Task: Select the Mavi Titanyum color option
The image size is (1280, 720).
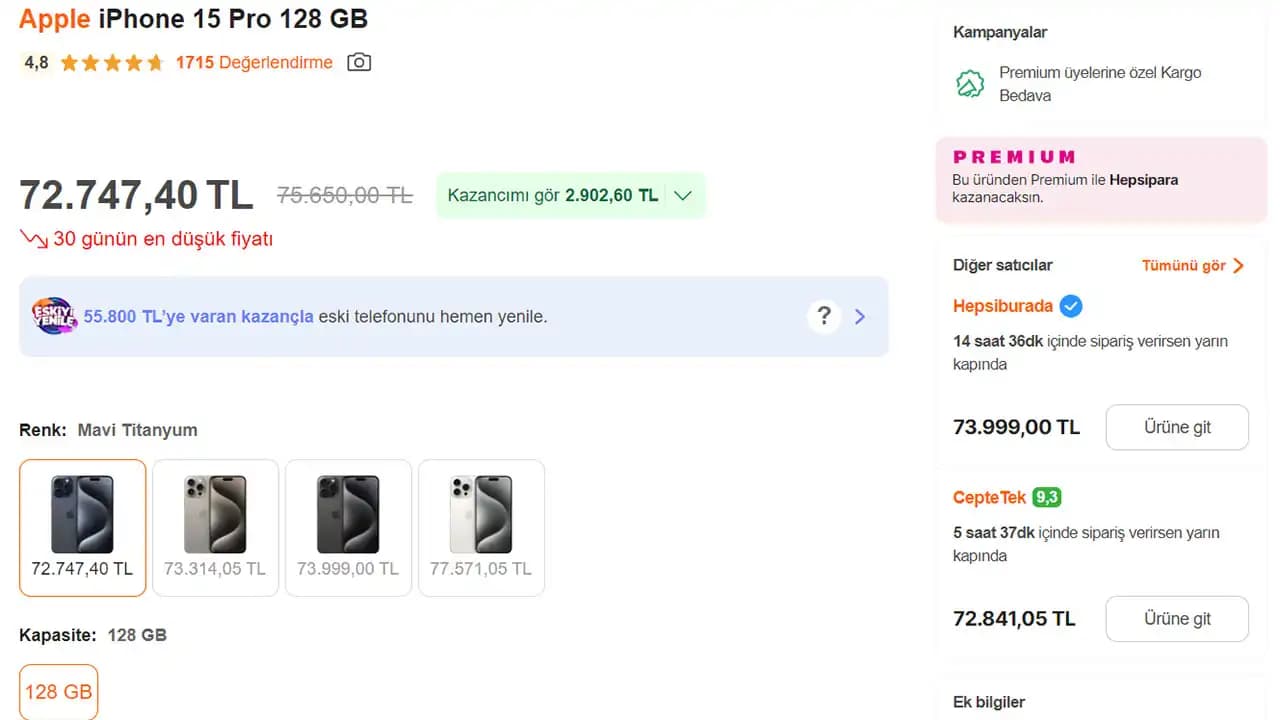Action: coord(82,528)
